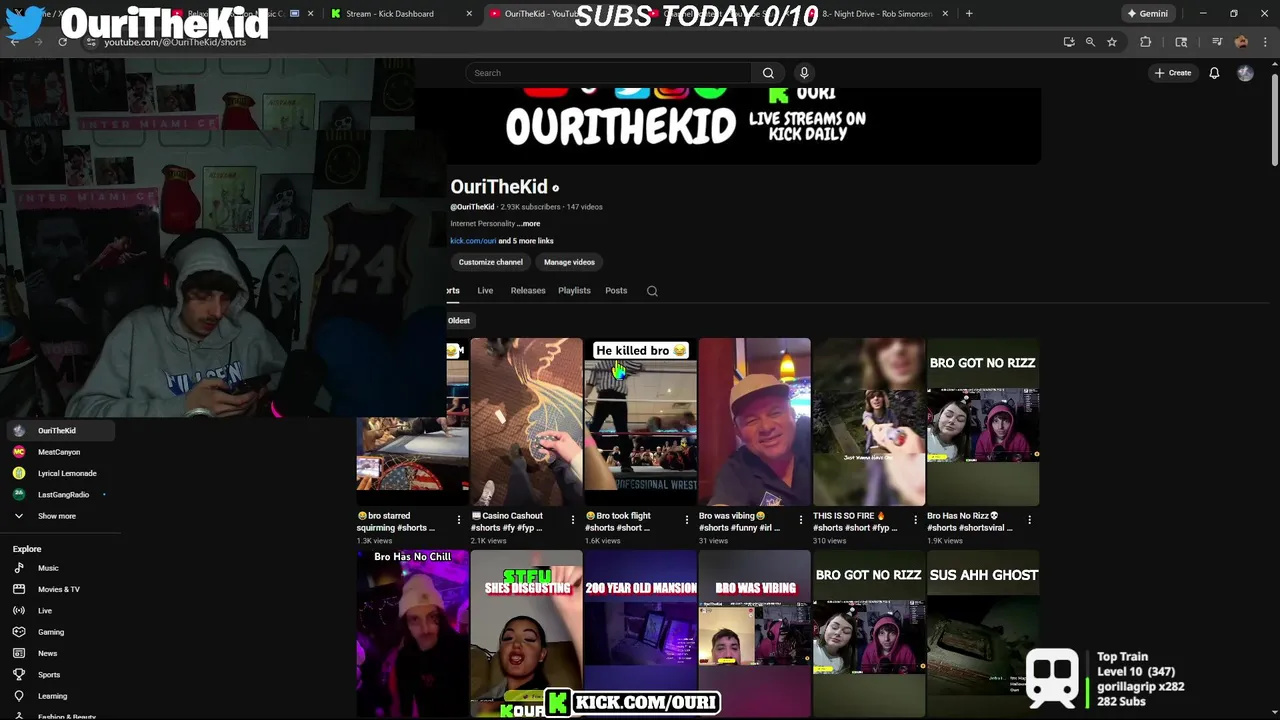Reload the page with the refresh icon
Image resolution: width=1280 pixels, height=720 pixels.
pos(62,42)
